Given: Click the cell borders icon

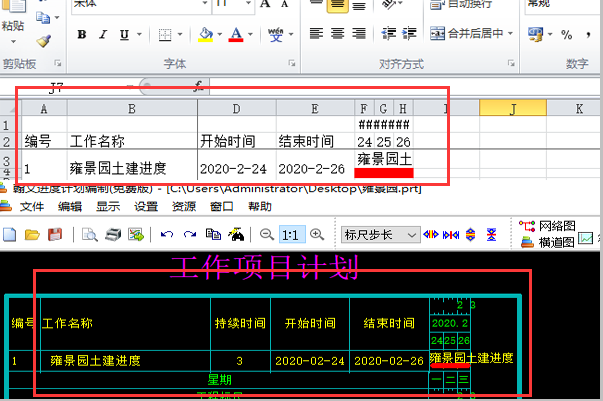Looking at the screenshot, I should (165, 35).
